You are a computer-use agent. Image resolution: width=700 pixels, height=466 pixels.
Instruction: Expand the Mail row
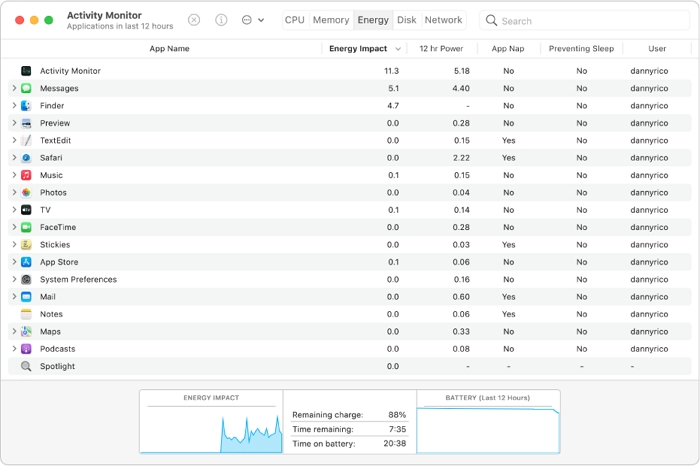click(14, 297)
